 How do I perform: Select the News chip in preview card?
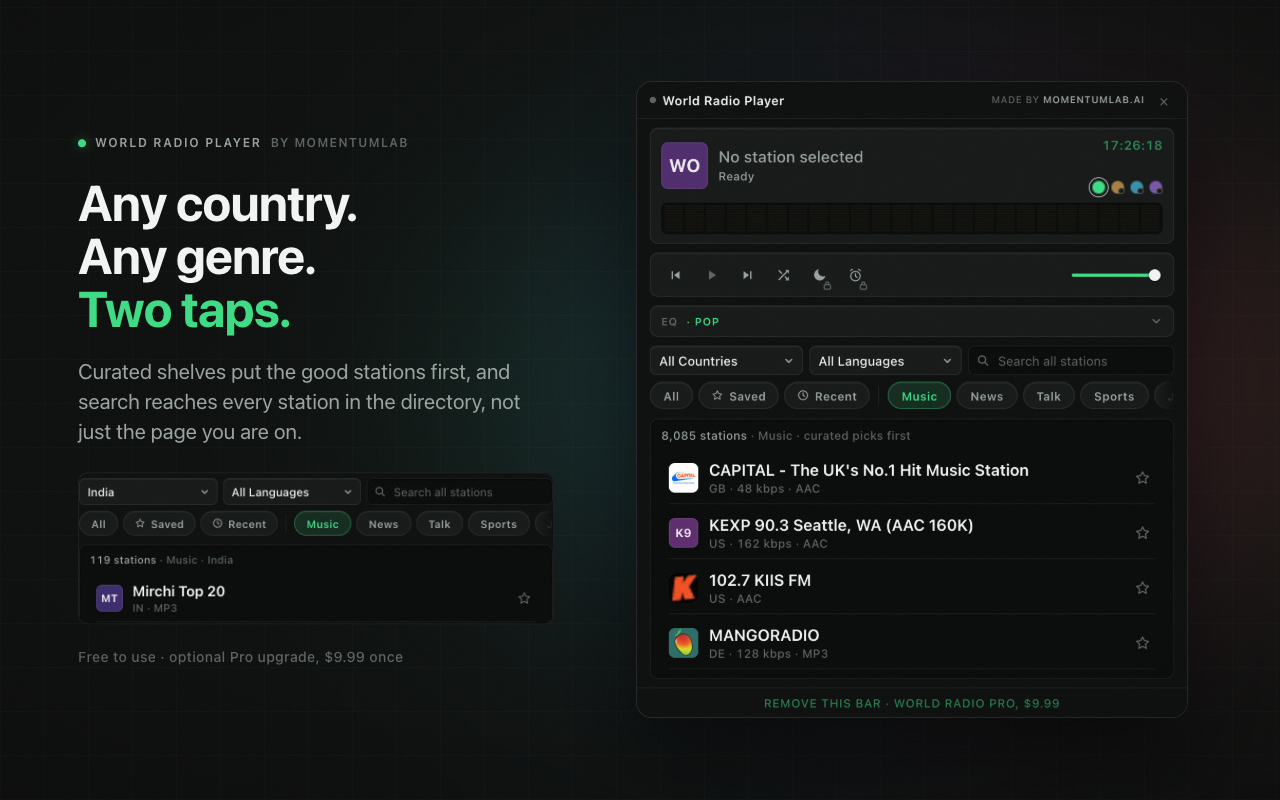383,524
